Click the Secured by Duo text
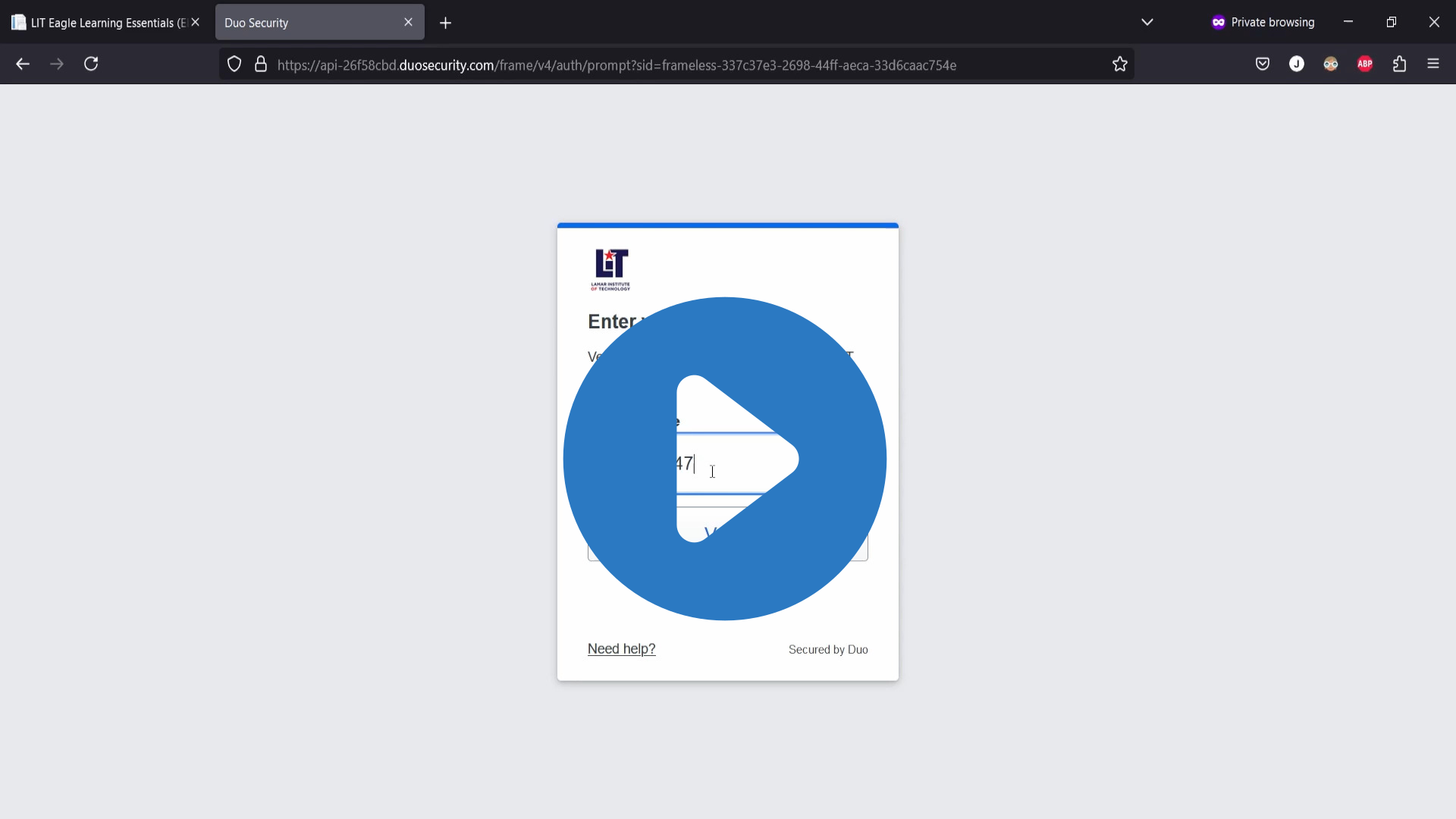Screen dimensions: 1456x819 828,650
